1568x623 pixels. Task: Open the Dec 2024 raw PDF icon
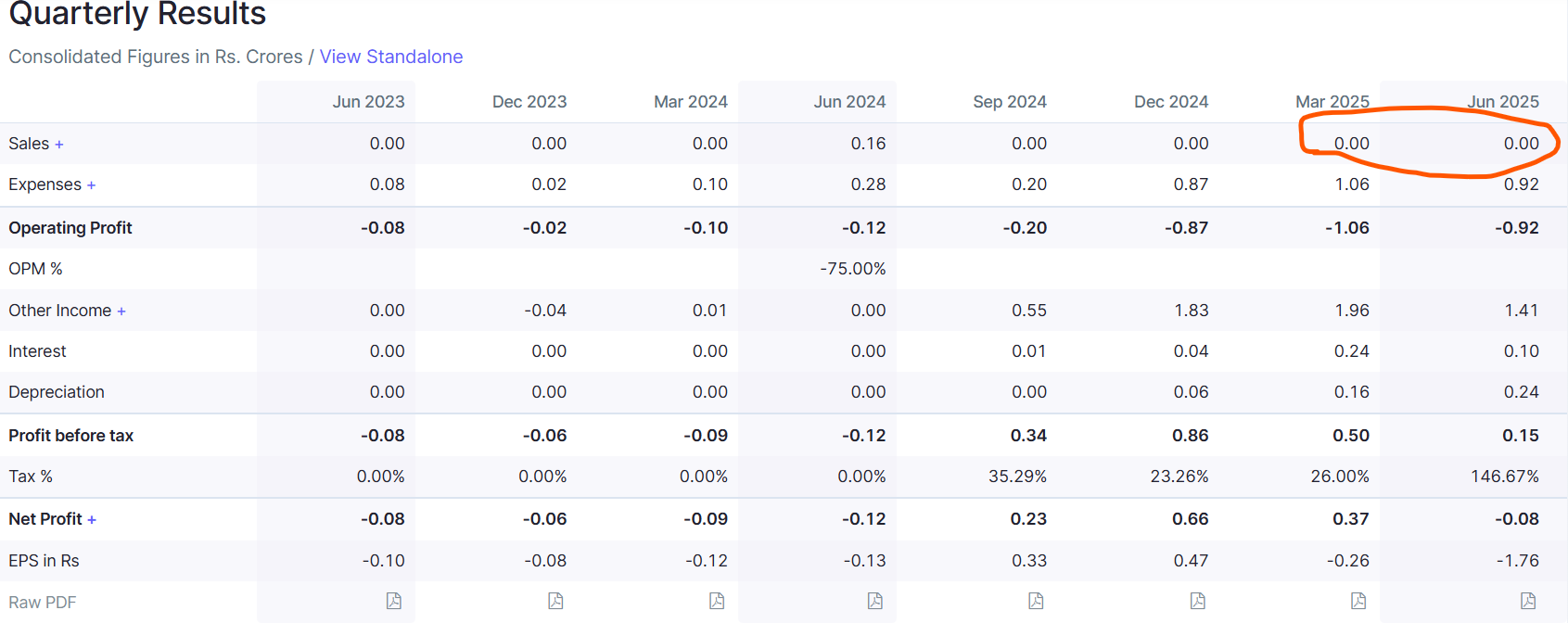1198,602
